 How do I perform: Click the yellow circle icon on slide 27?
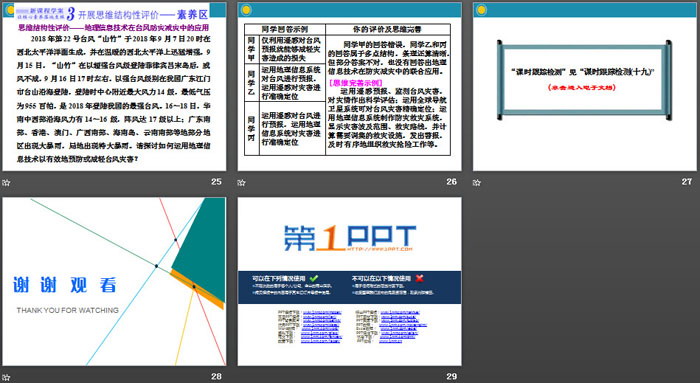pyautogui.click(x=481, y=10)
